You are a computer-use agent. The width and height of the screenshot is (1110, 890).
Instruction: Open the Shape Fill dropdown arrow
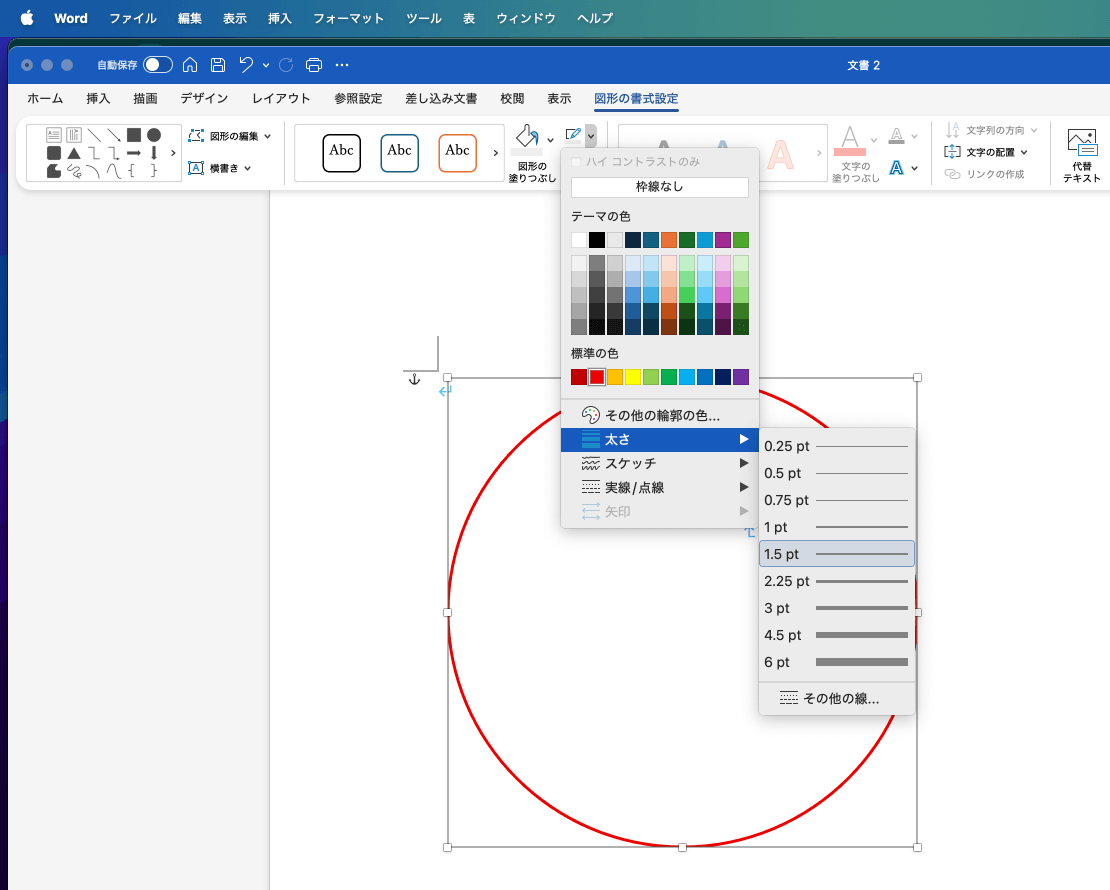550,140
